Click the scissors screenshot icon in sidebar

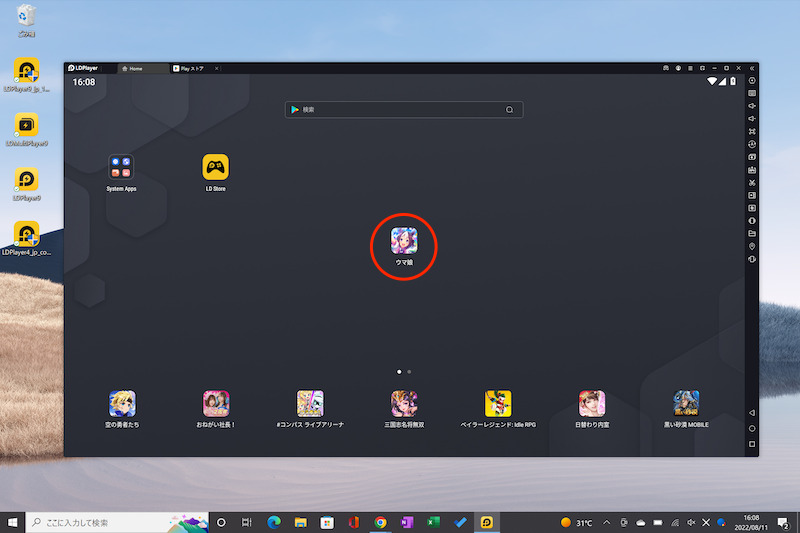coord(752,182)
